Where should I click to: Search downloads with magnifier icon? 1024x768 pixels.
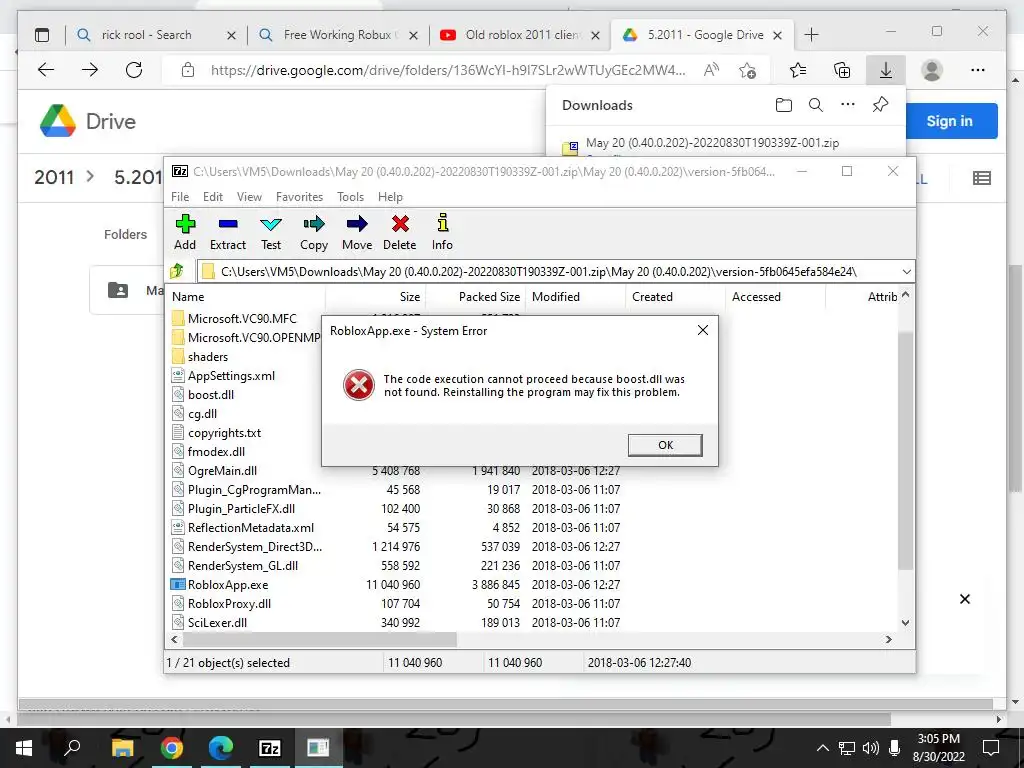tap(816, 104)
